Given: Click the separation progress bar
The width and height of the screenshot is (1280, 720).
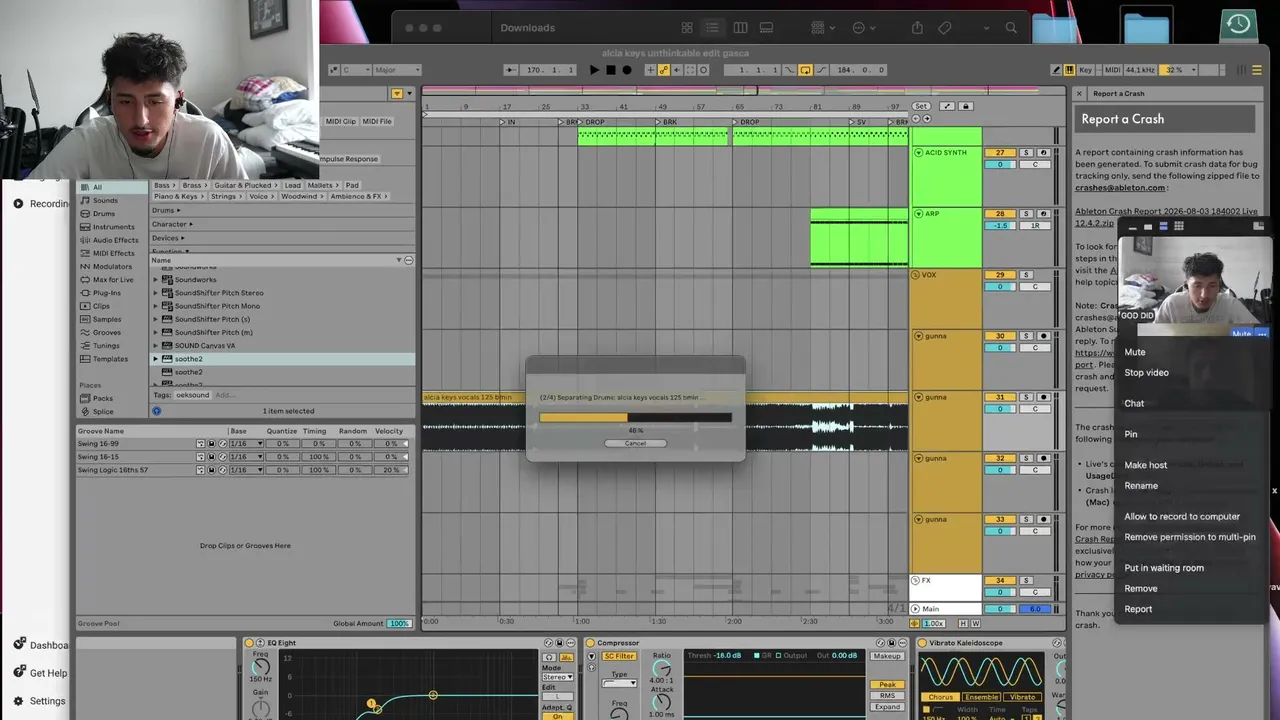Looking at the screenshot, I should pyautogui.click(x=635, y=418).
